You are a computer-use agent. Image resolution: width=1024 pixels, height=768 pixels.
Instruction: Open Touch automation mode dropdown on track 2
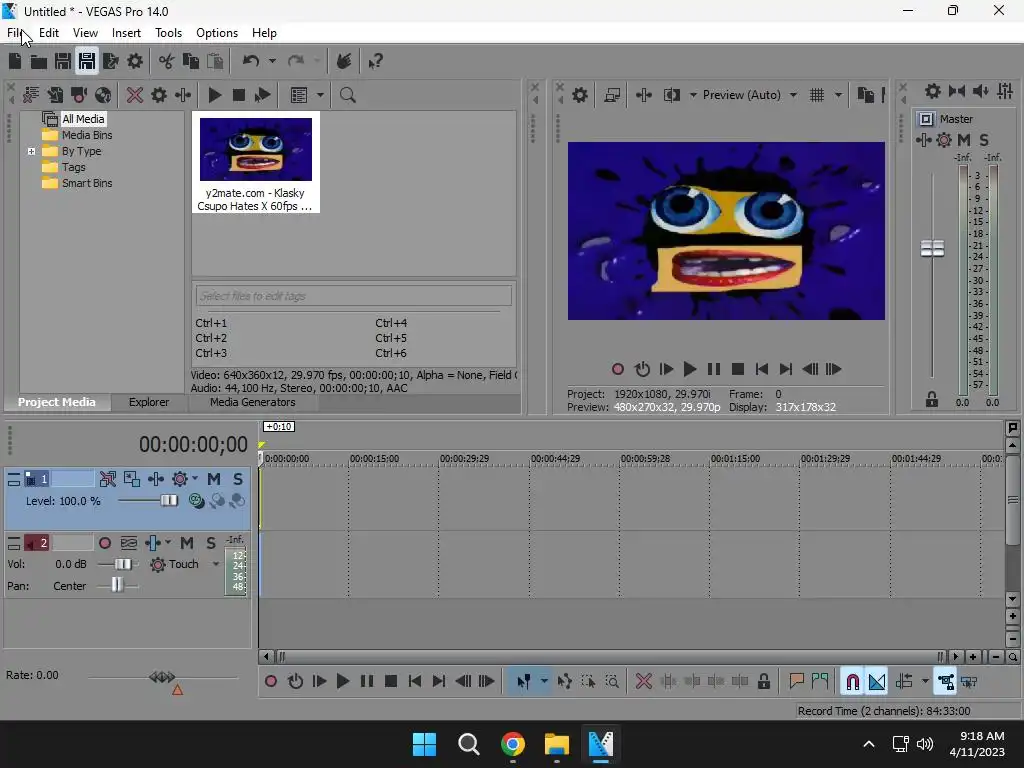tap(216, 564)
